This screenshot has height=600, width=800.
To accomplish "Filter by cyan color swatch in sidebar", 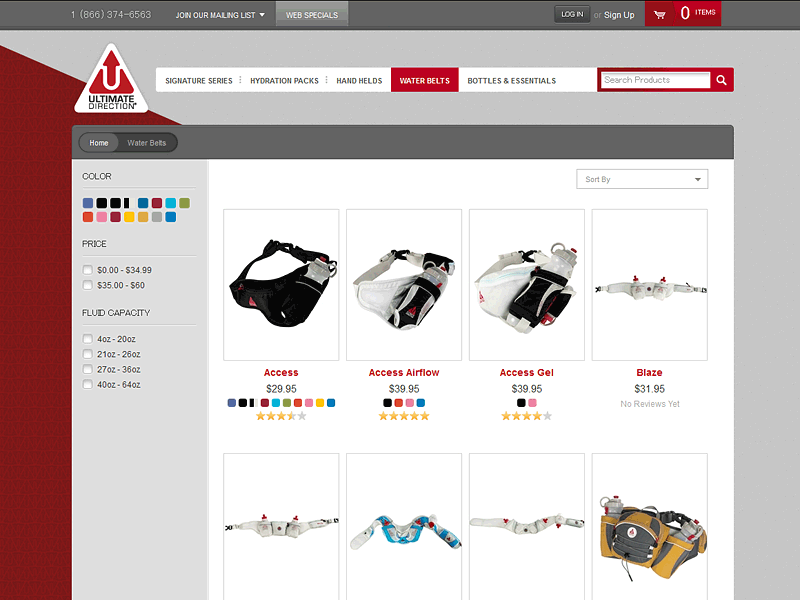I will [170, 203].
